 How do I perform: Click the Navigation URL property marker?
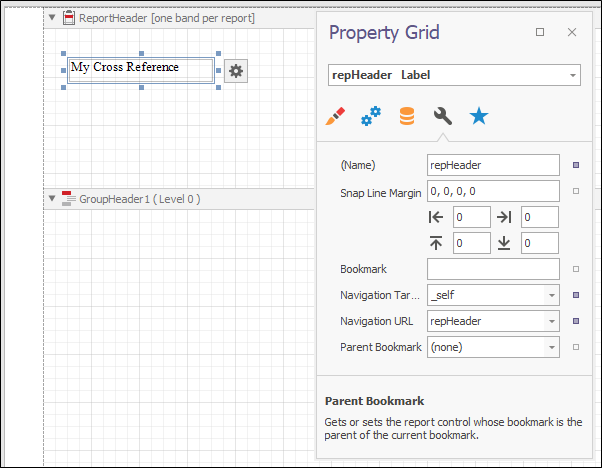coord(576,321)
